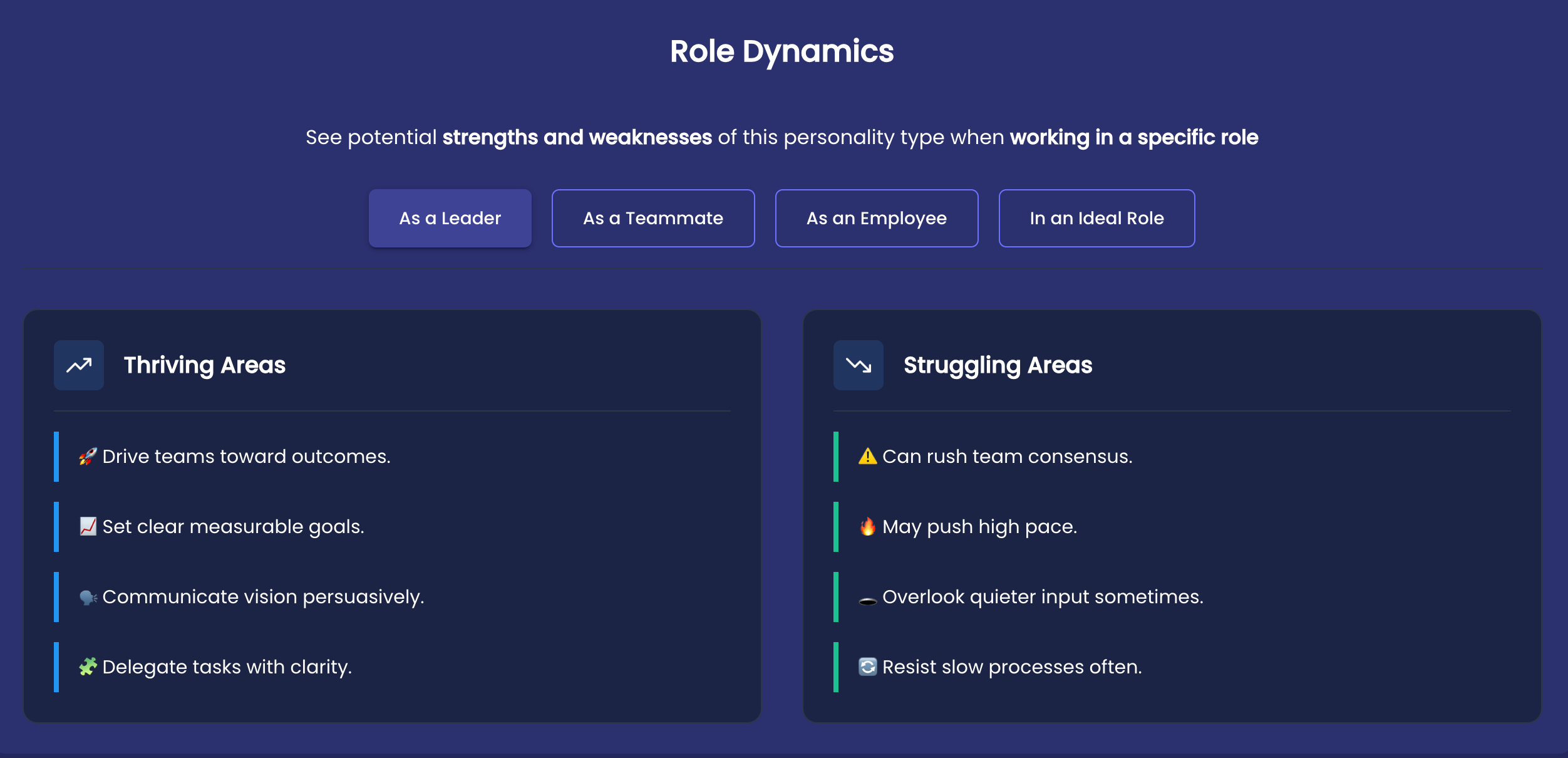Click the yellow warning triangle icon
The height and width of the screenshot is (758, 1568).
867,457
